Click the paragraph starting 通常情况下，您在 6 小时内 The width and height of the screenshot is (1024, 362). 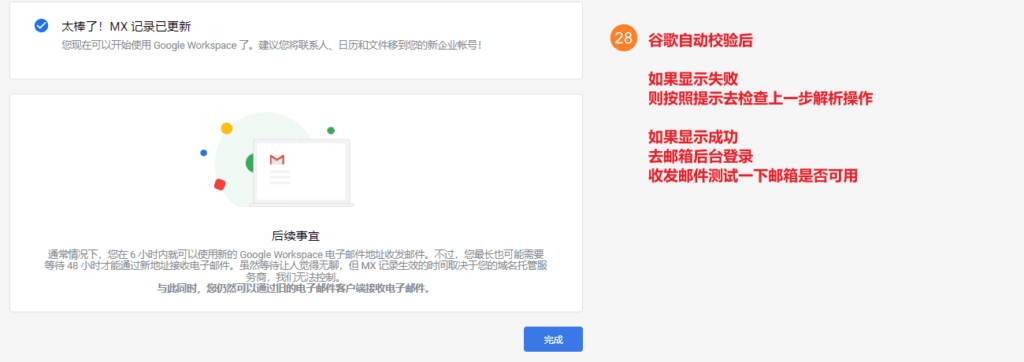[295, 265]
